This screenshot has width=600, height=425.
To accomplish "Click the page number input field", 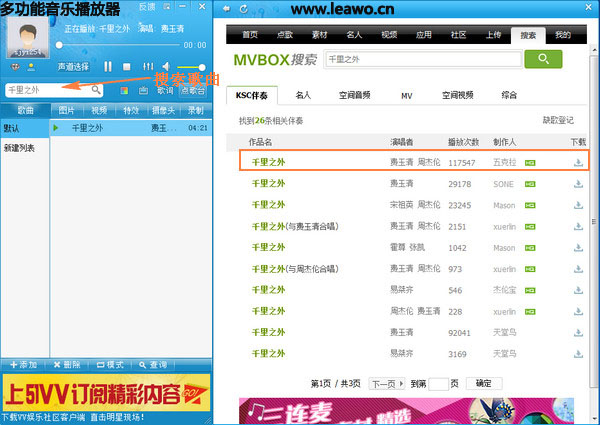I will point(439,384).
